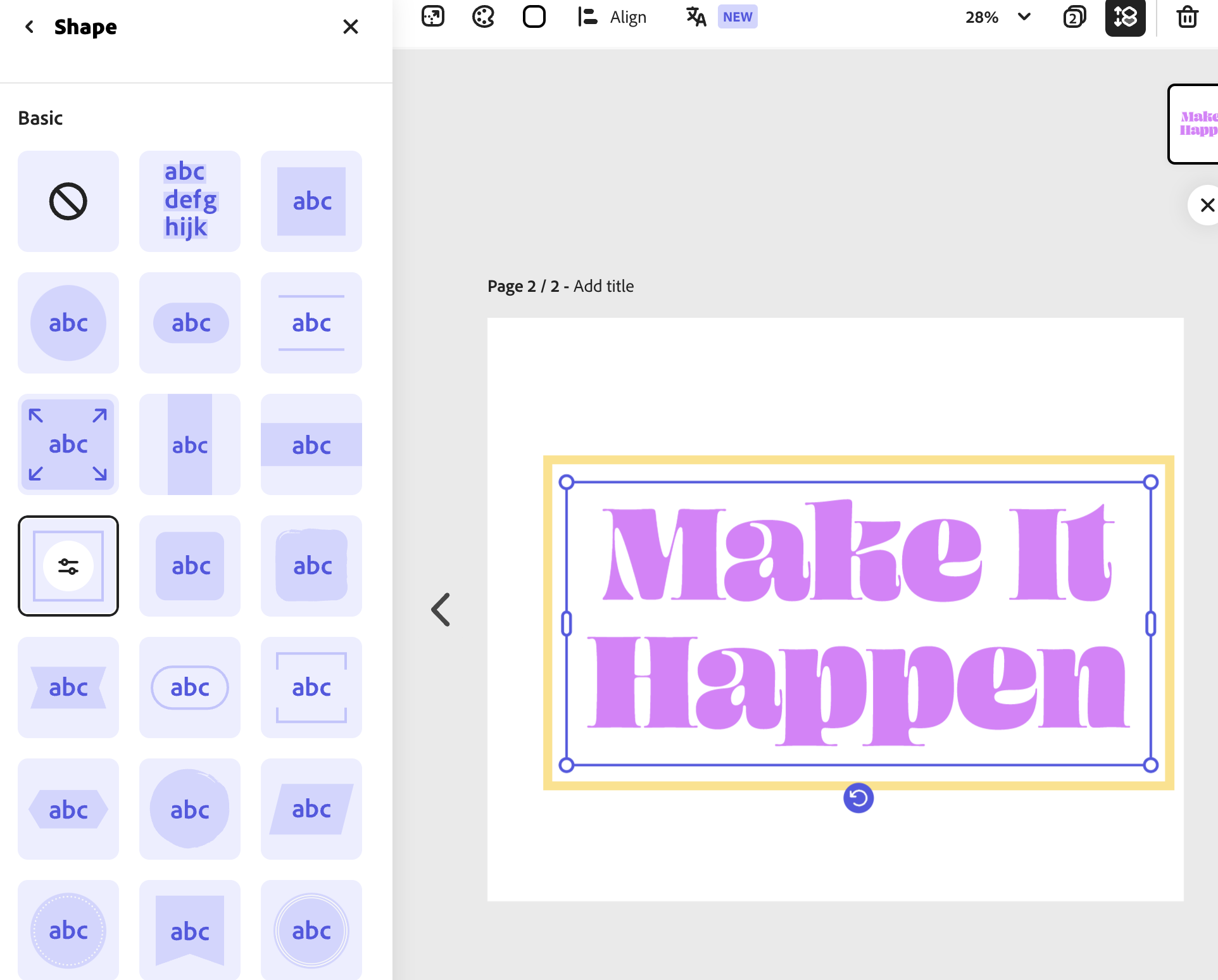The height and width of the screenshot is (980, 1218).
Task: Choose the top and bottom lines shape
Action: [x=311, y=323]
